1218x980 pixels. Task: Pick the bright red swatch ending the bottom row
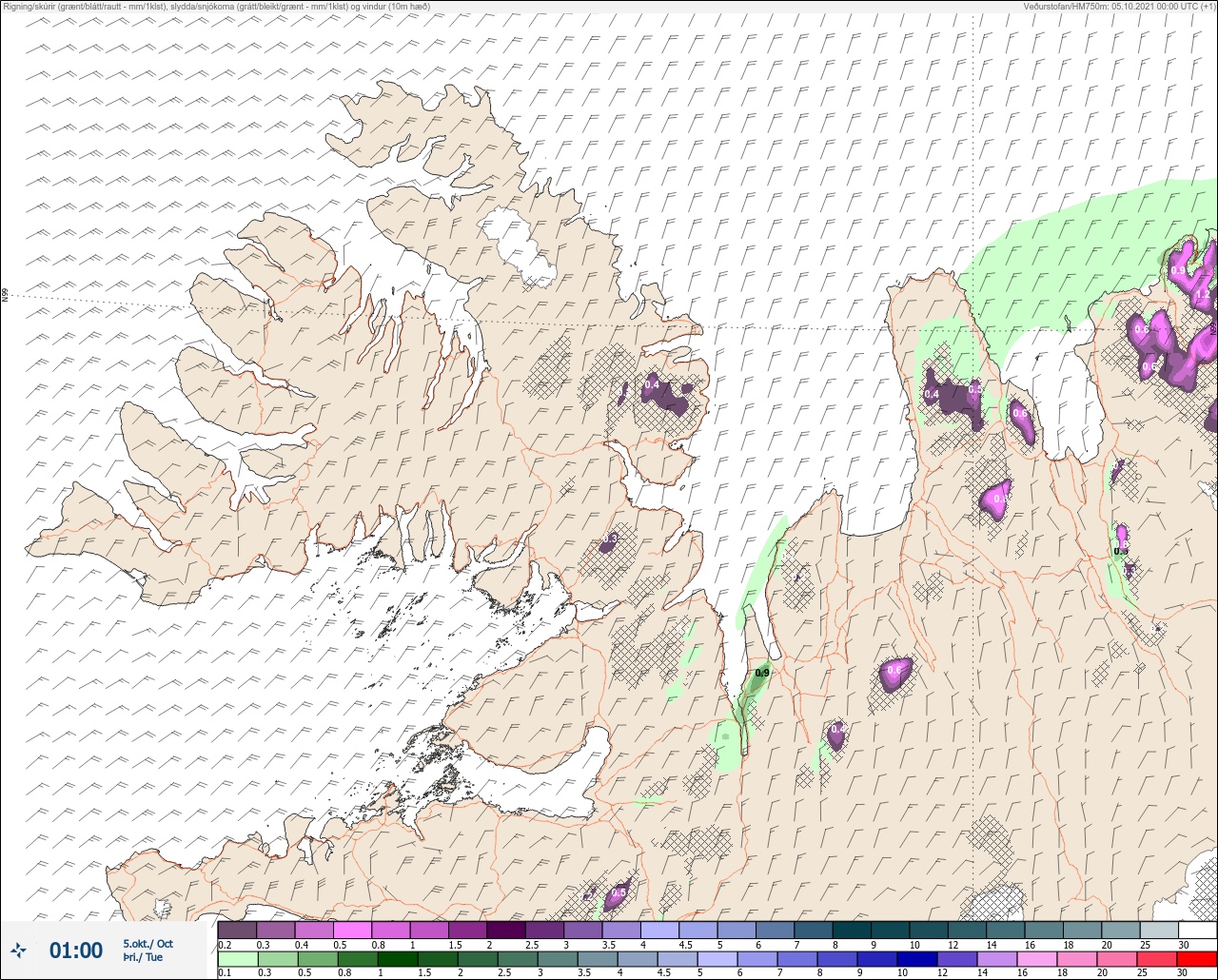[1197, 959]
